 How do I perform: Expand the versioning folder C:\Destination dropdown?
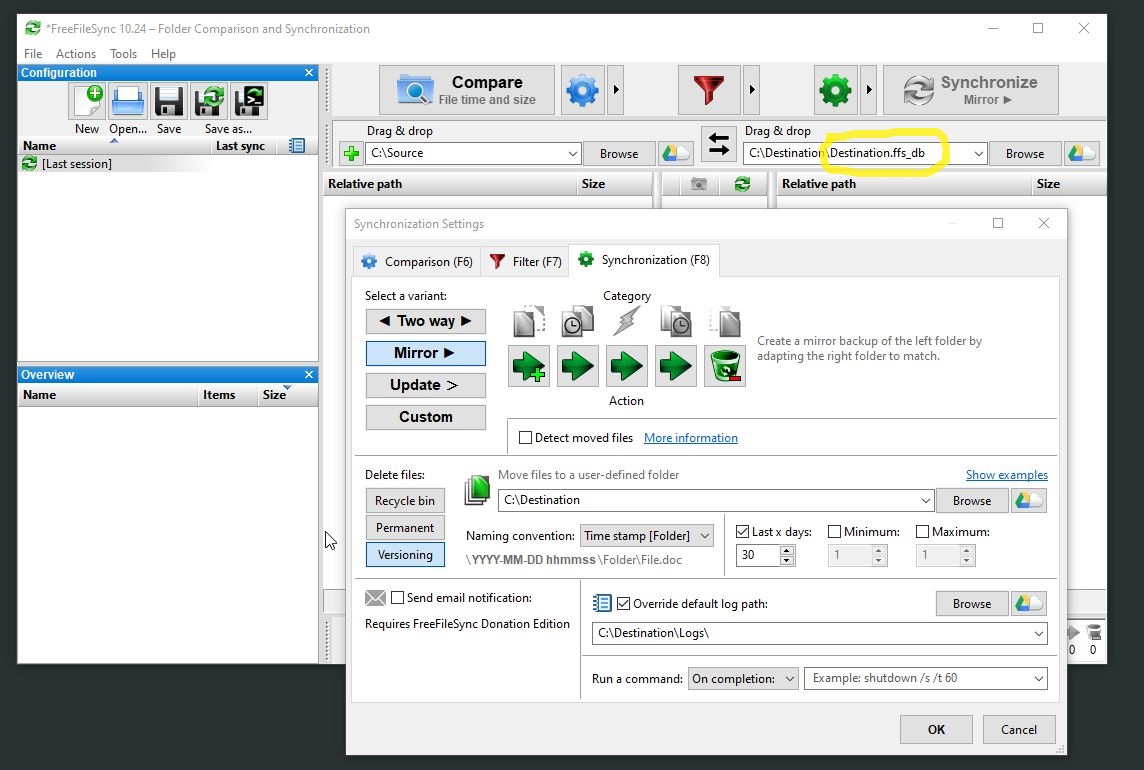click(925, 501)
